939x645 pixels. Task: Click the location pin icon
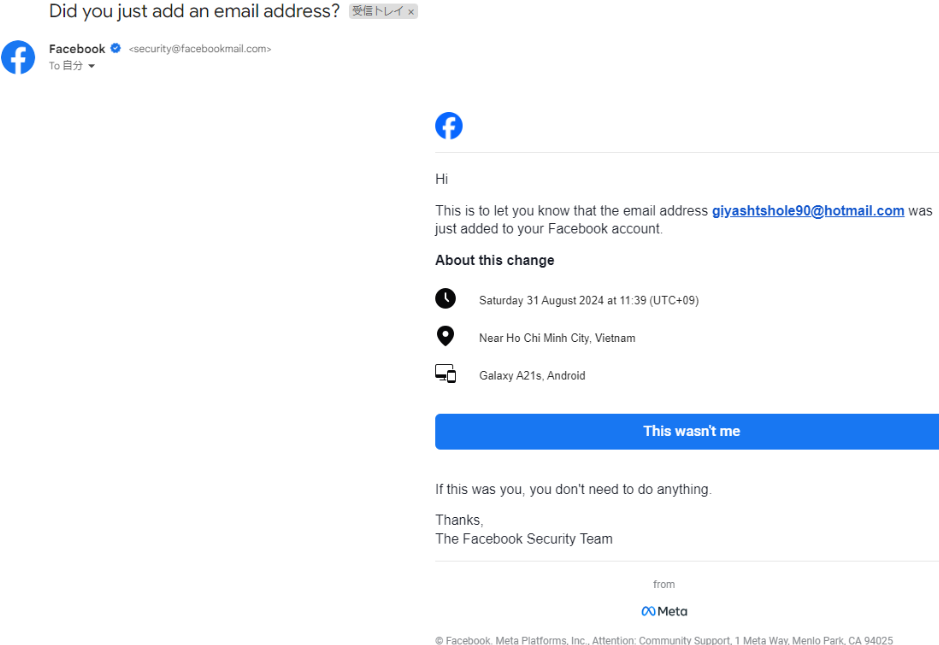point(445,337)
